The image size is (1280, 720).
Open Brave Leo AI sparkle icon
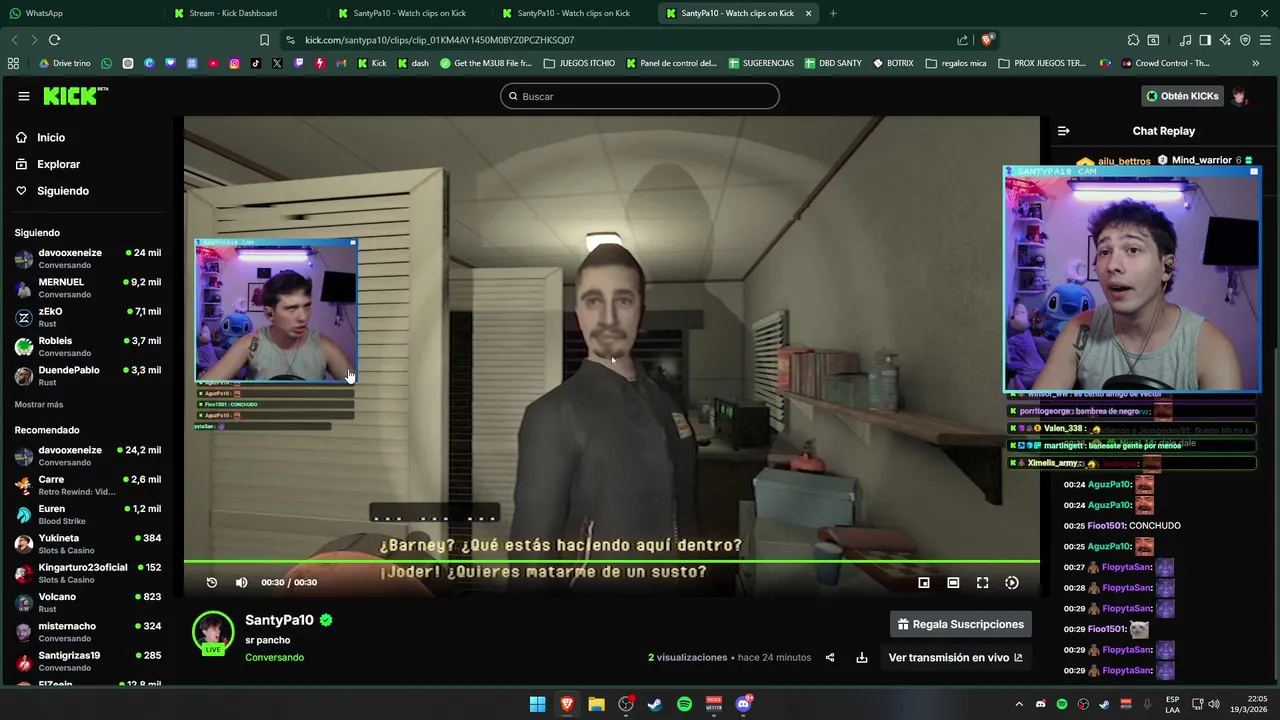pyautogui.click(x=1225, y=40)
